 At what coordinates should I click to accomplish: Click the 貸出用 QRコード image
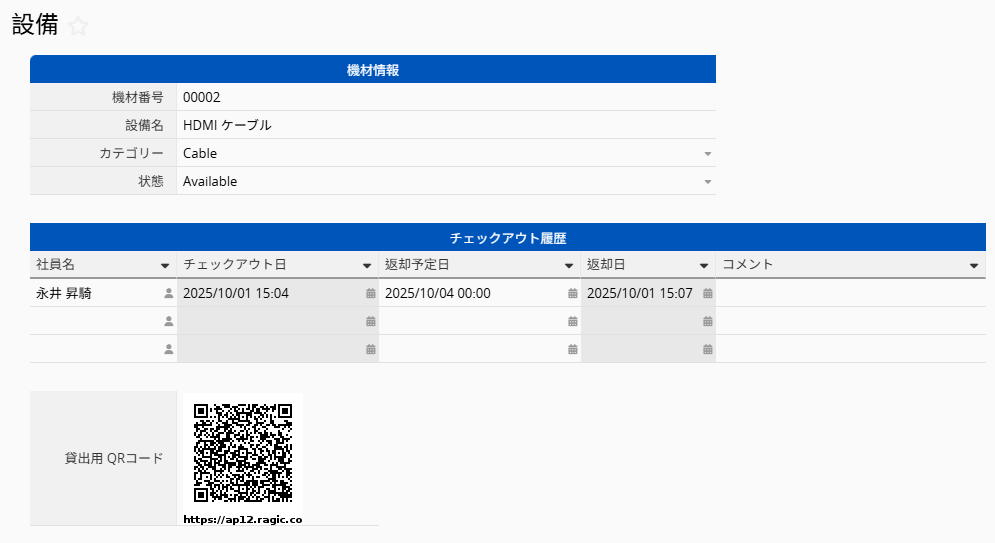pos(243,453)
